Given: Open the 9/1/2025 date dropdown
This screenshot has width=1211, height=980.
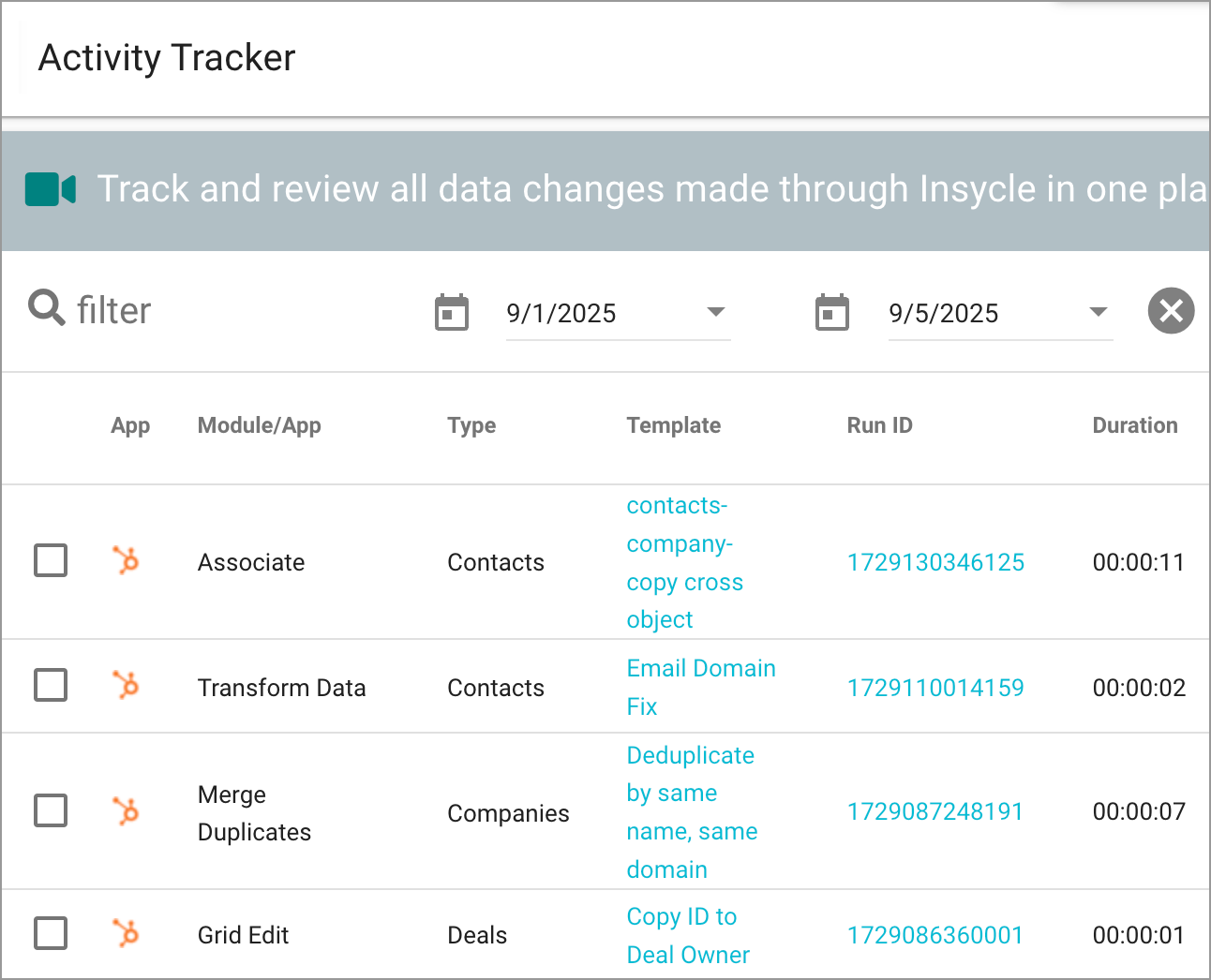Looking at the screenshot, I should [x=716, y=310].
